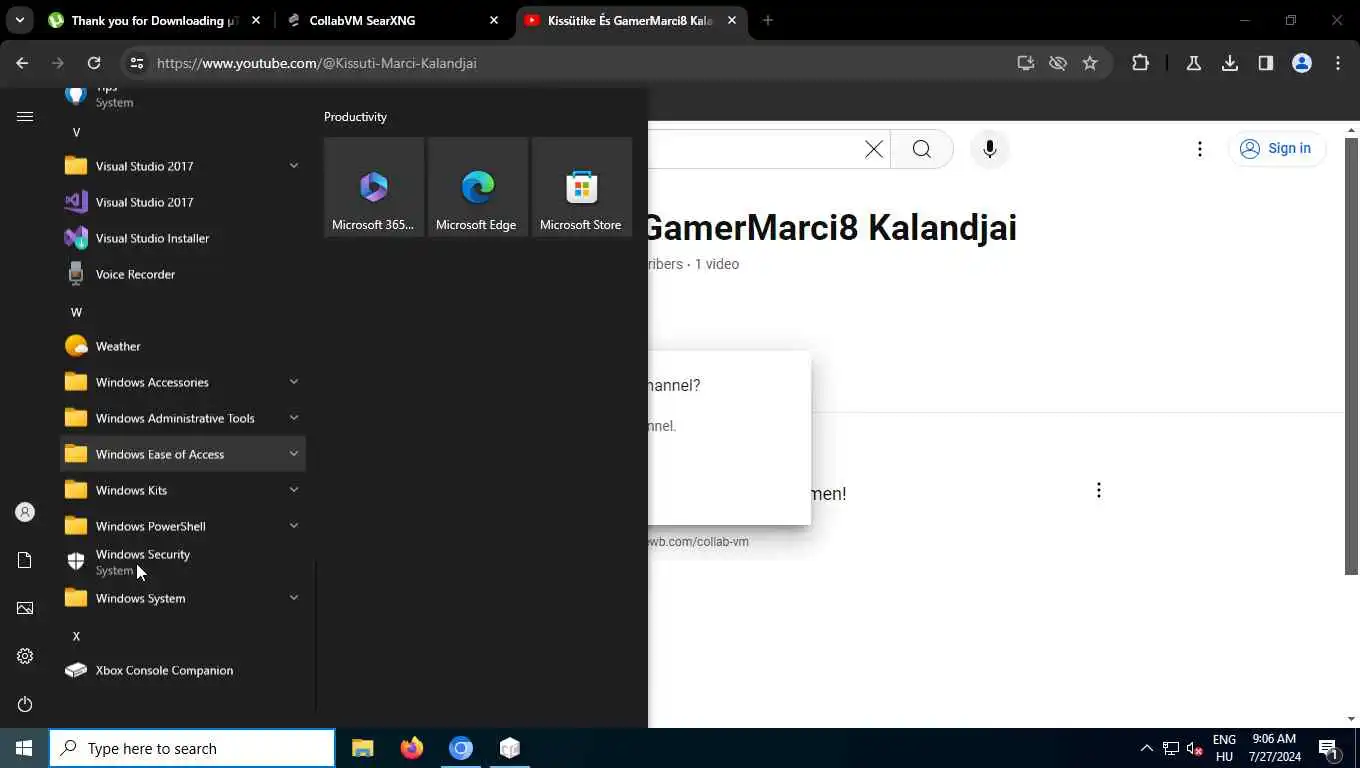1360x768 pixels.
Task: Show hidden system tray icons
Action: [x=1146, y=748]
